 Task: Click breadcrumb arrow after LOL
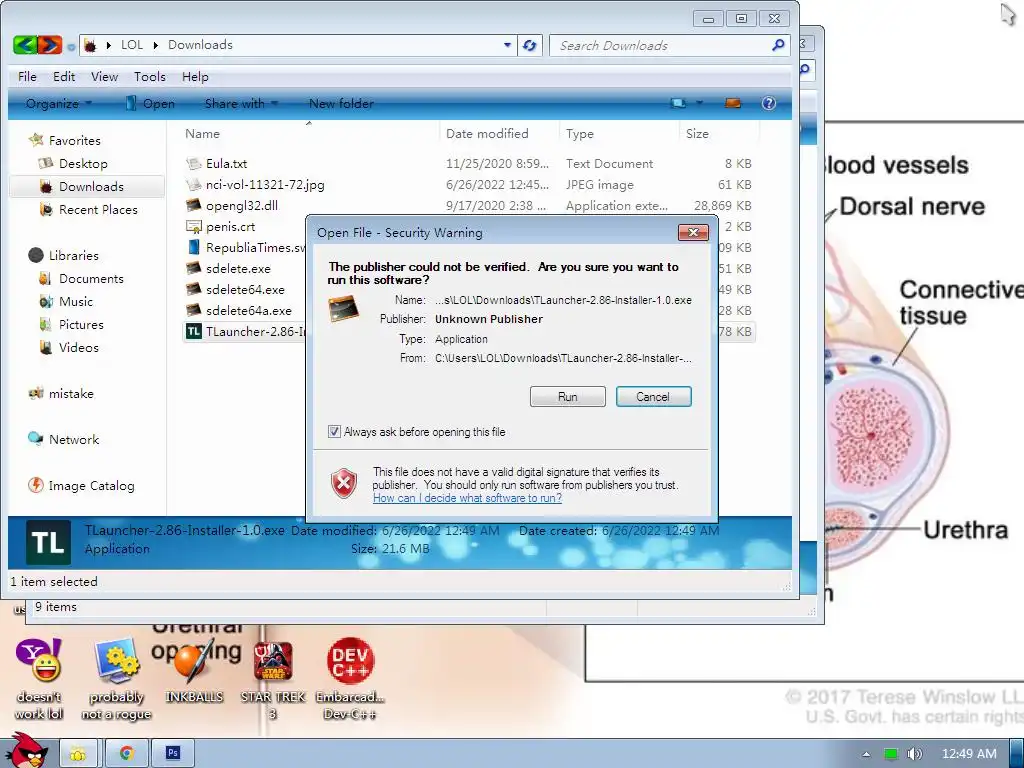[x=155, y=45]
